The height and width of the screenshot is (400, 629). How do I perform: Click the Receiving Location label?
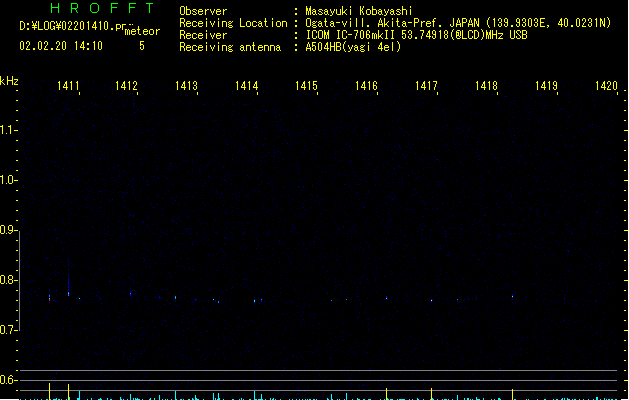pos(233,23)
